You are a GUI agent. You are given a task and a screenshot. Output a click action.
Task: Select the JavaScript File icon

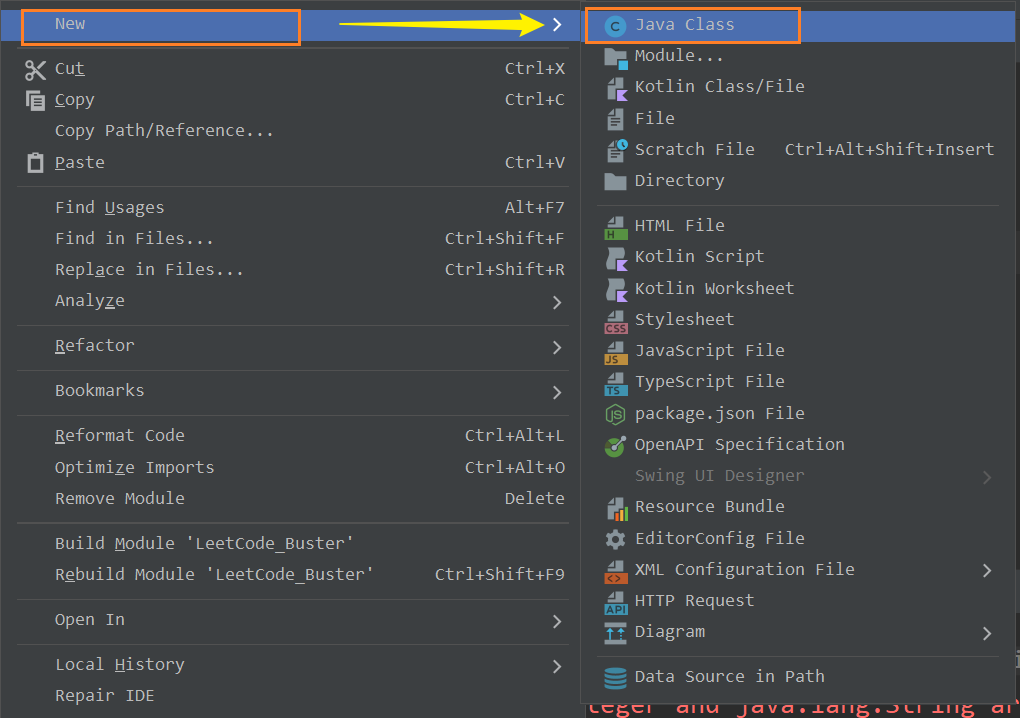(614, 350)
